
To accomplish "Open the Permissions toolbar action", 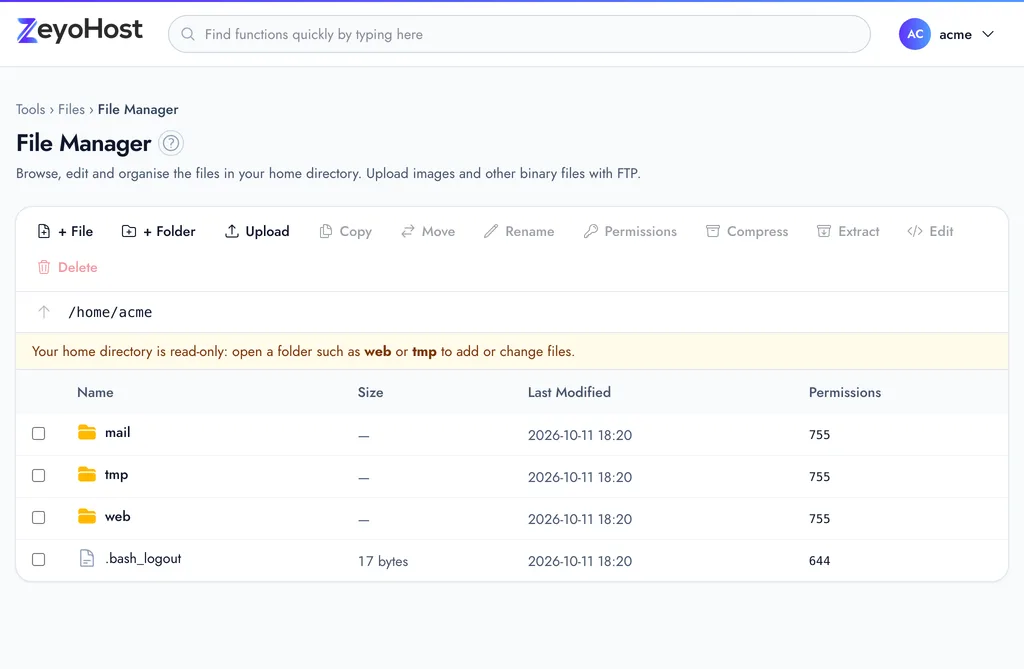I will pyautogui.click(x=630, y=231).
